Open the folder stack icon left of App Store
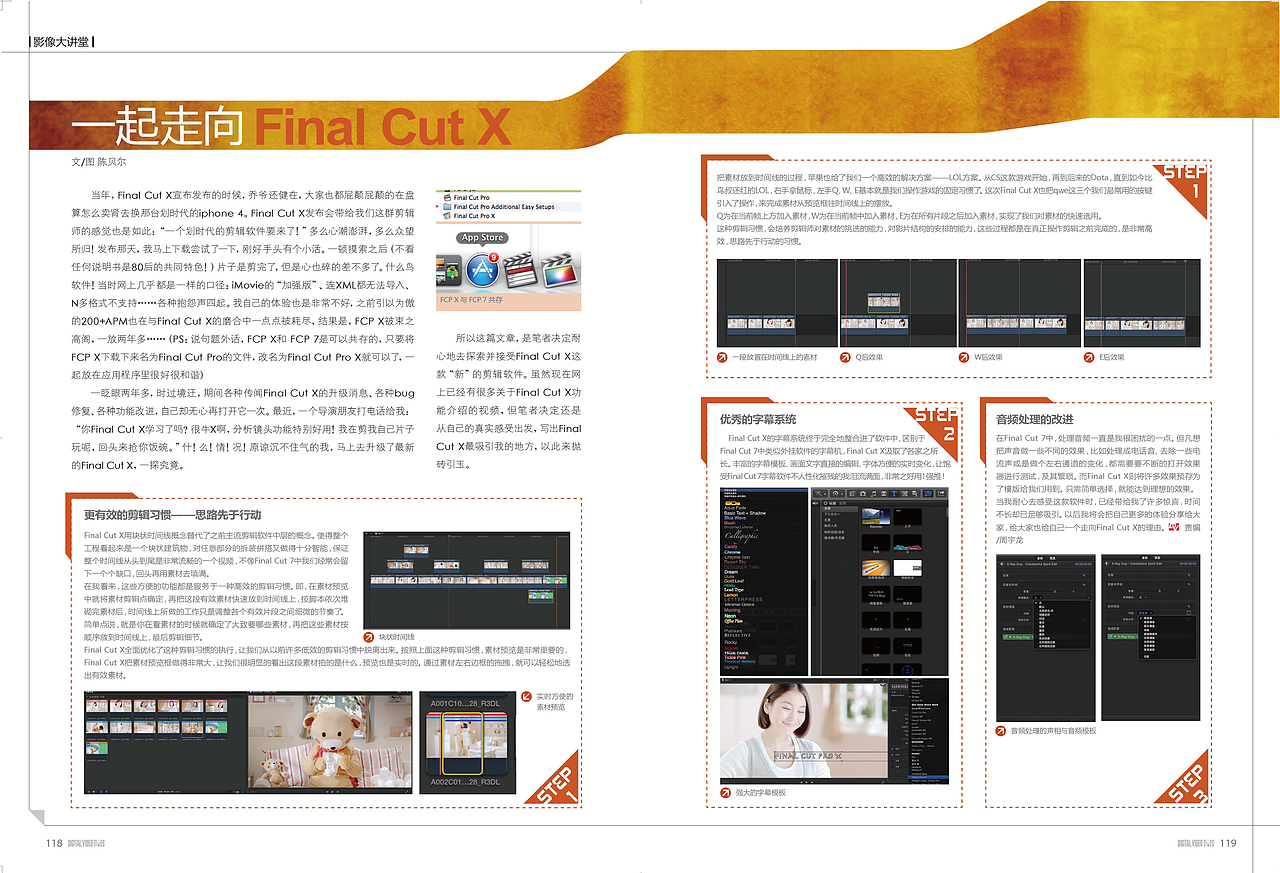The width and height of the screenshot is (1280, 873). [x=449, y=270]
